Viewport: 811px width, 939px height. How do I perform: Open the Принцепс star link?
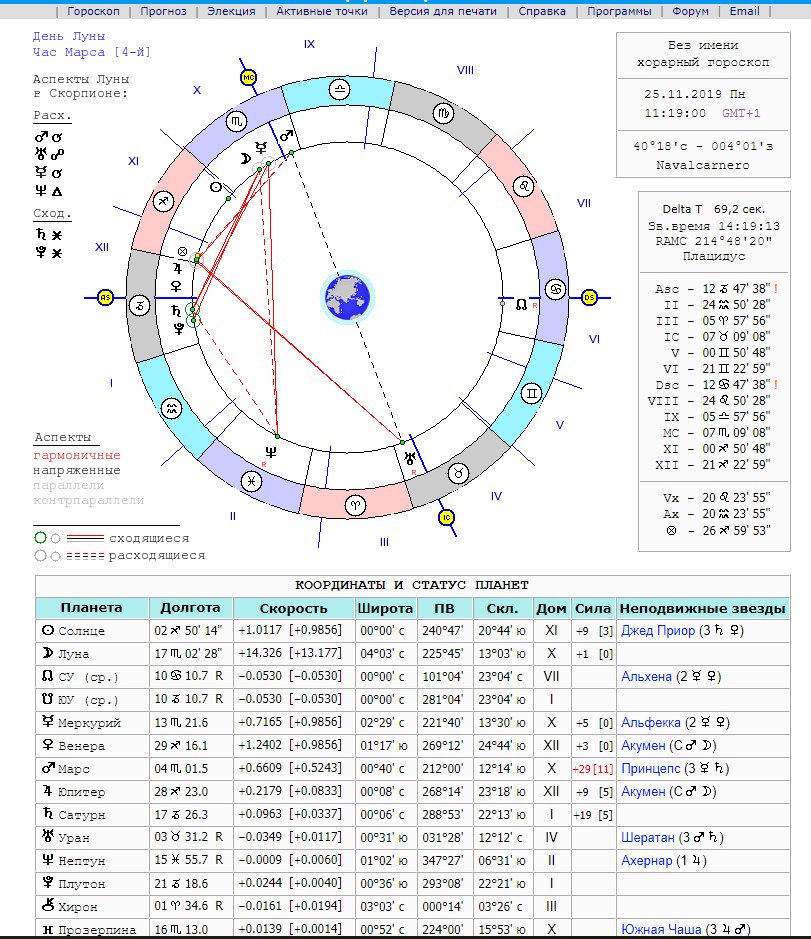pyautogui.click(x=650, y=768)
